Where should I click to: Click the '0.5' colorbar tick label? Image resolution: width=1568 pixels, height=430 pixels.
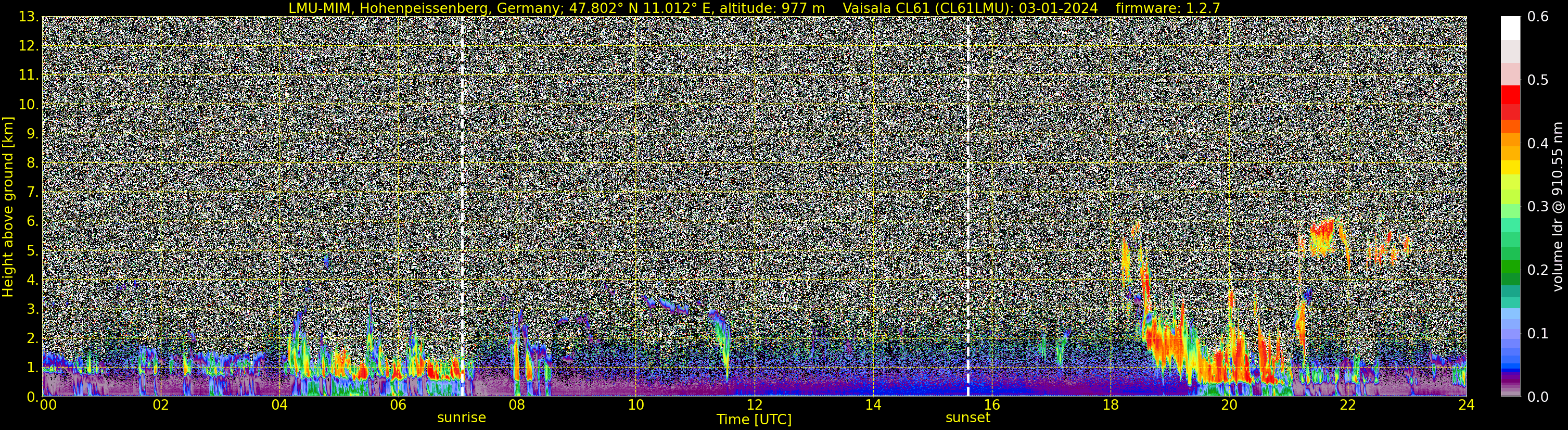click(1538, 80)
